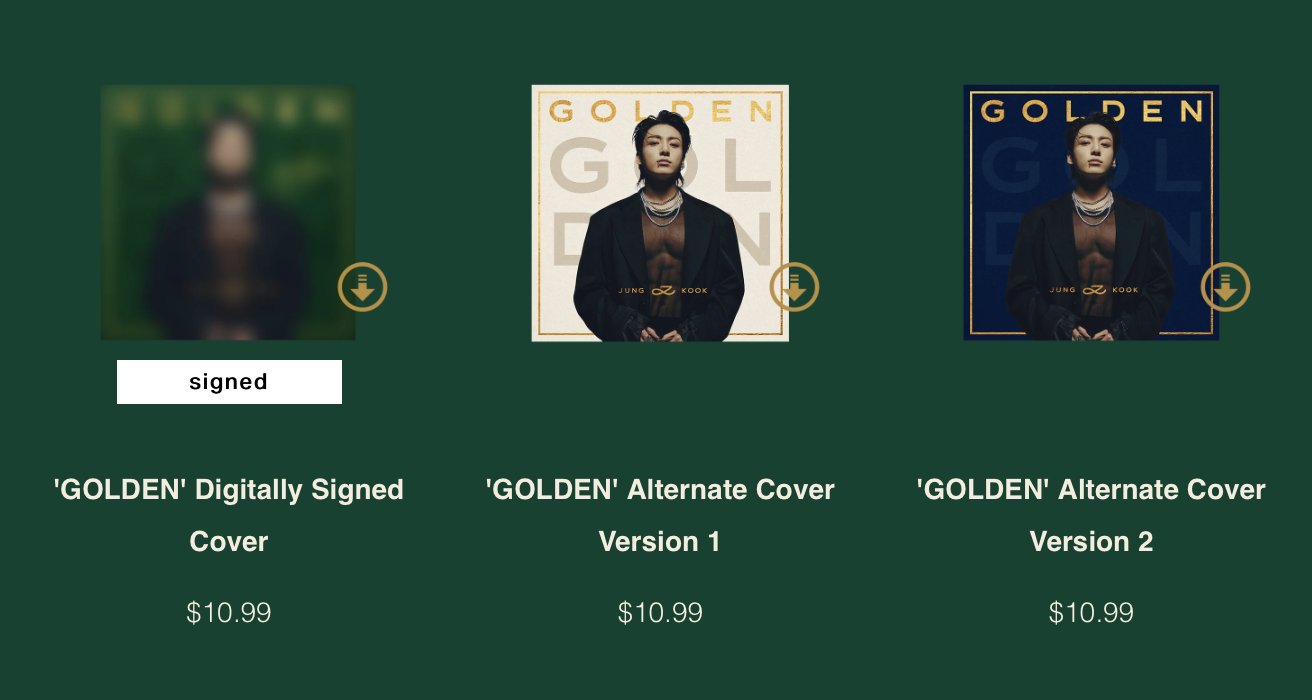Image resolution: width=1312 pixels, height=700 pixels.
Task: Click the white 'signed' button
Action: point(229,382)
